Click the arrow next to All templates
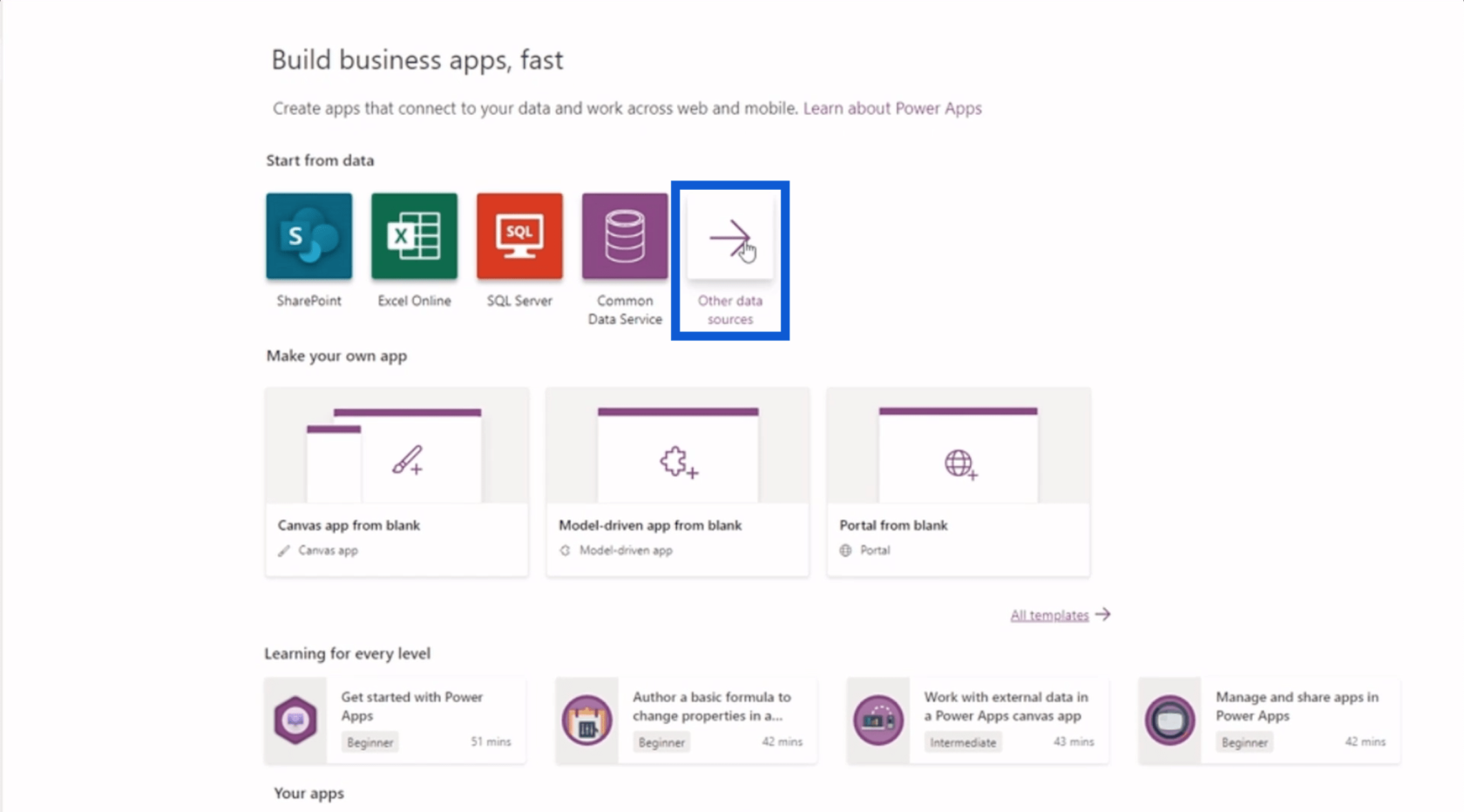The image size is (1464, 812). 1103,614
